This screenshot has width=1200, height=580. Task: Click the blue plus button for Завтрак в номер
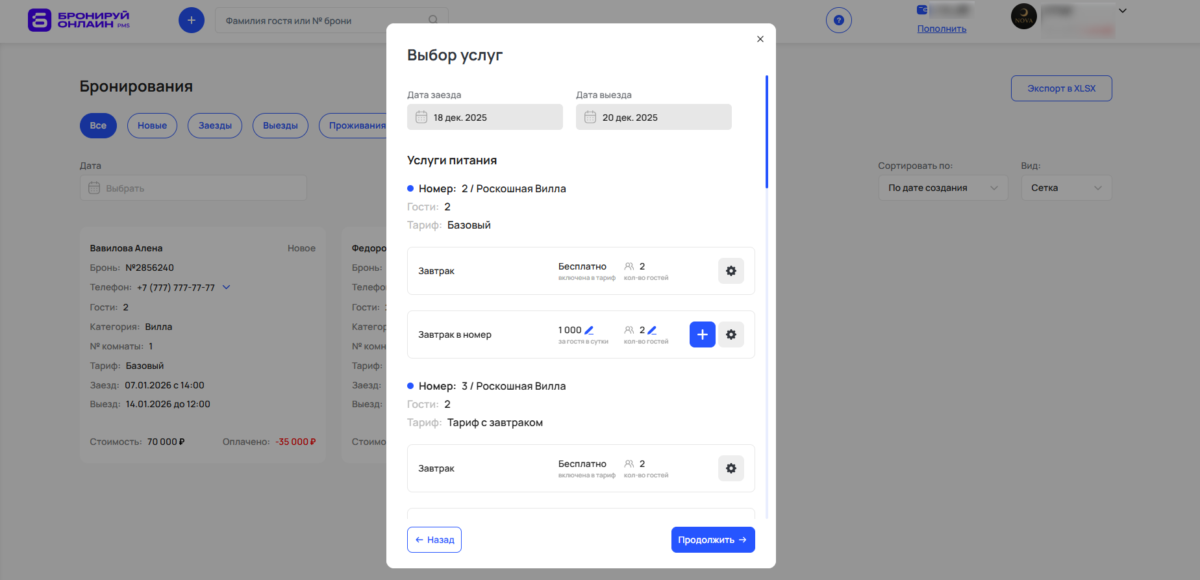point(702,334)
